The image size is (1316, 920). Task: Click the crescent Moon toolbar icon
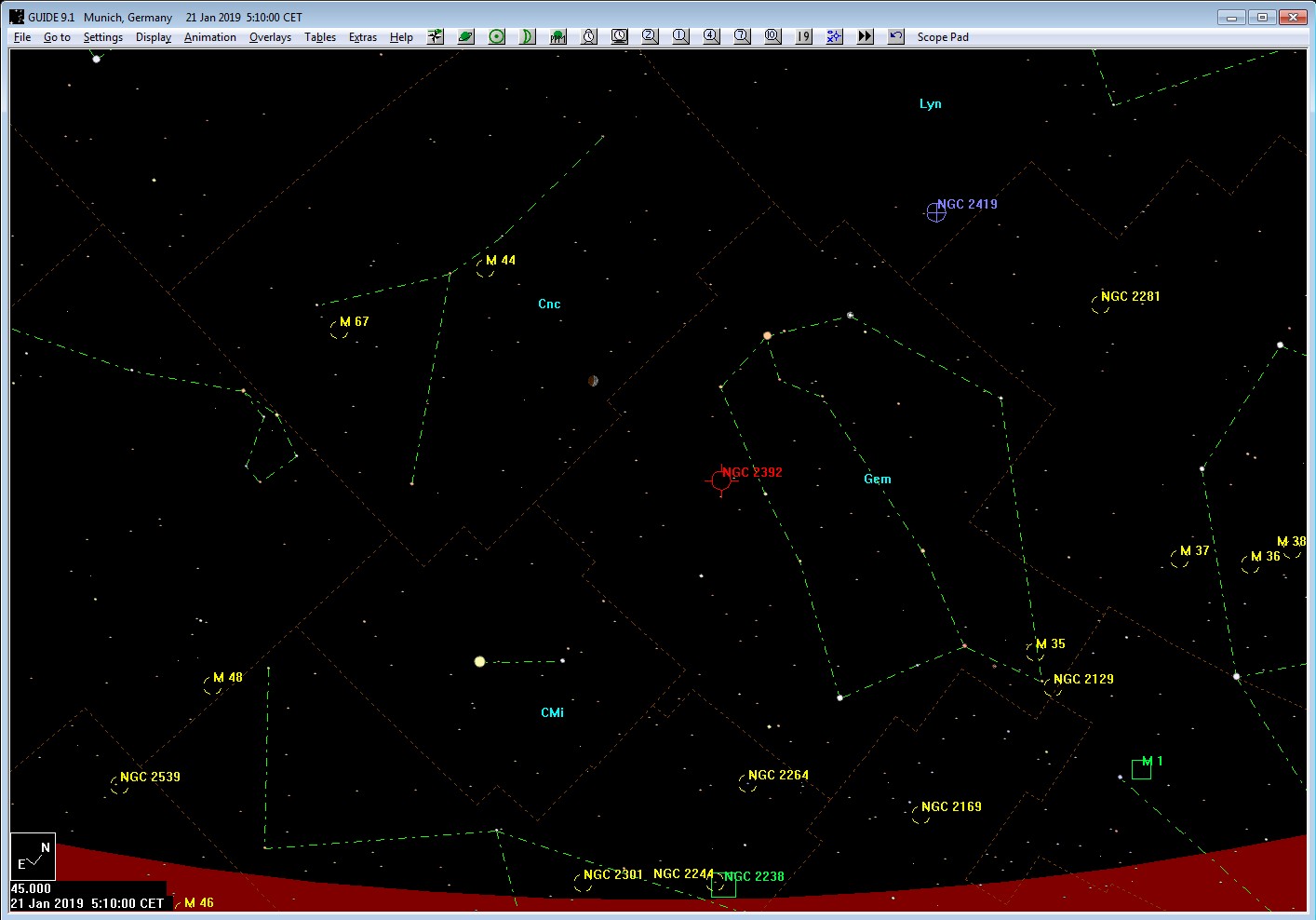pos(528,36)
